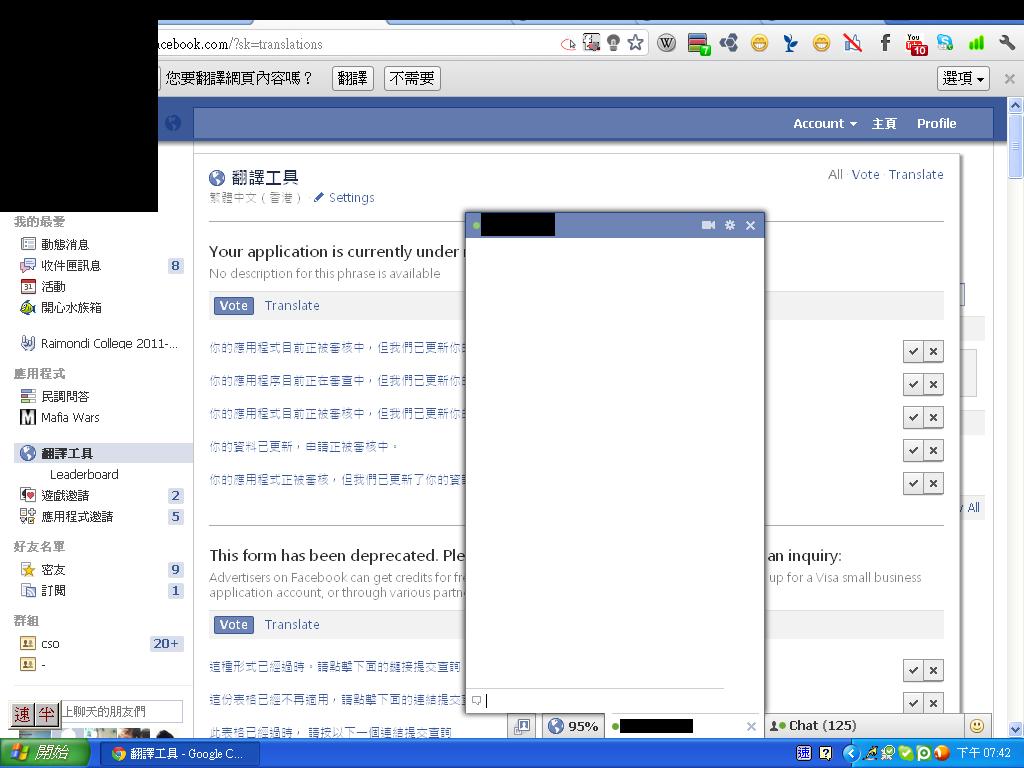Approve first translation with checkmark
1024x768 pixels.
coord(913,351)
